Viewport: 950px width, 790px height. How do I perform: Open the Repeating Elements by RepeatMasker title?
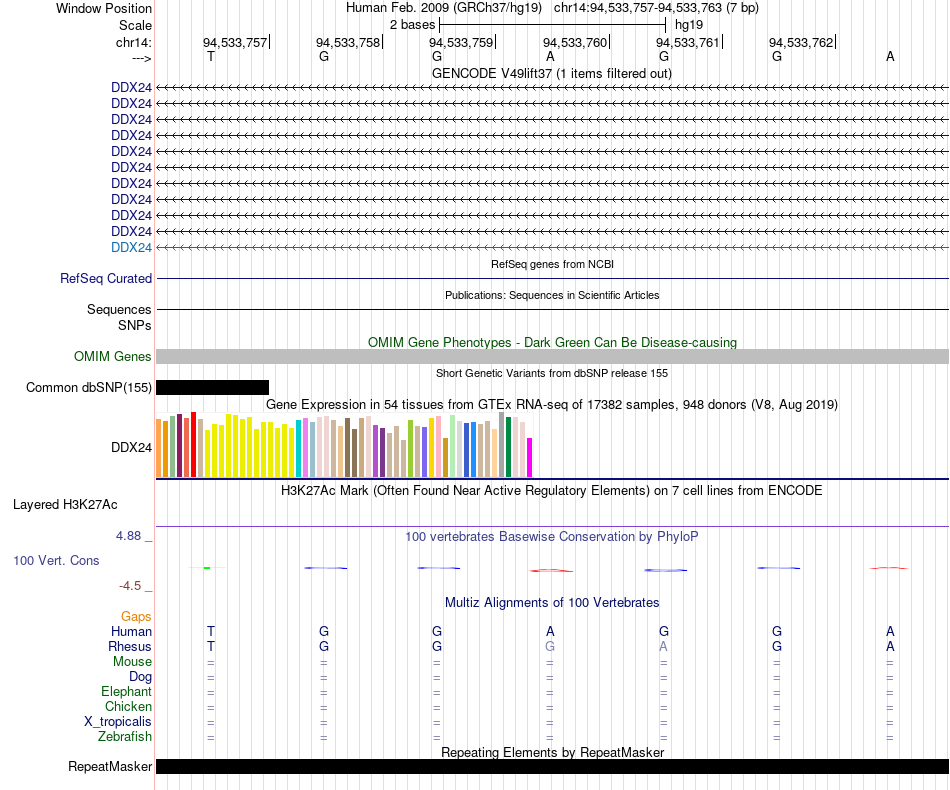pos(552,752)
